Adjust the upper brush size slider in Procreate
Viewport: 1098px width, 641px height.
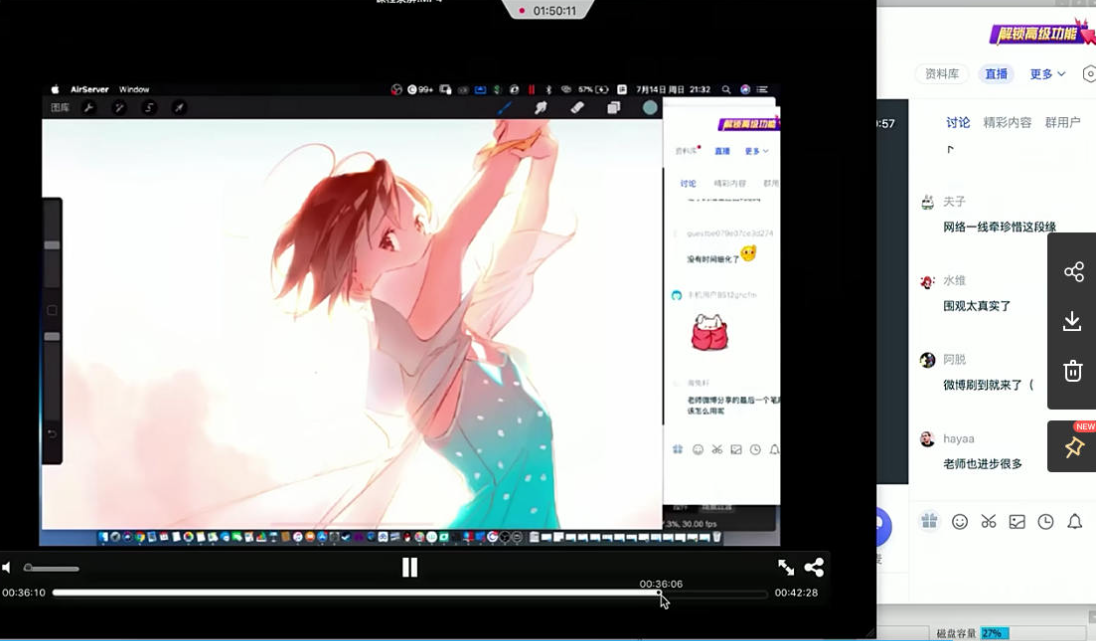point(52,245)
